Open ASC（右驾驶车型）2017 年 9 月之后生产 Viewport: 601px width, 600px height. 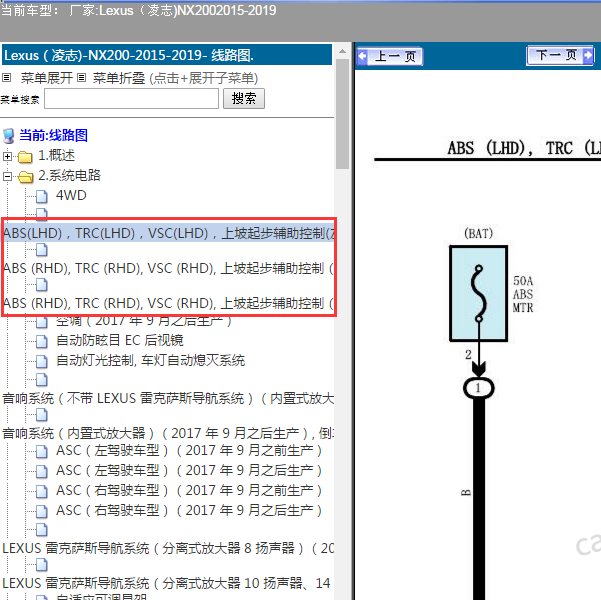click(189, 510)
